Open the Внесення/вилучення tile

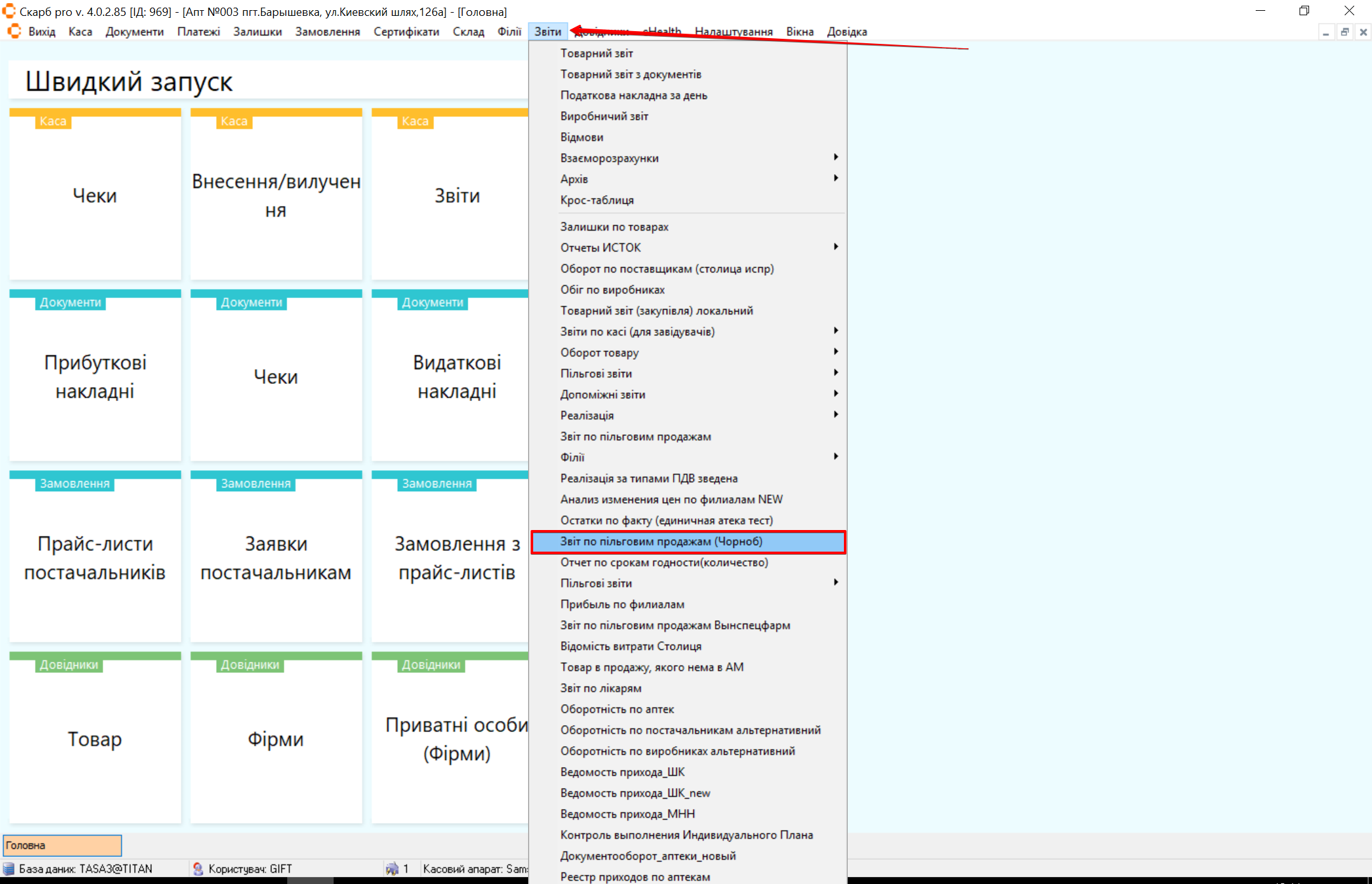coord(276,194)
